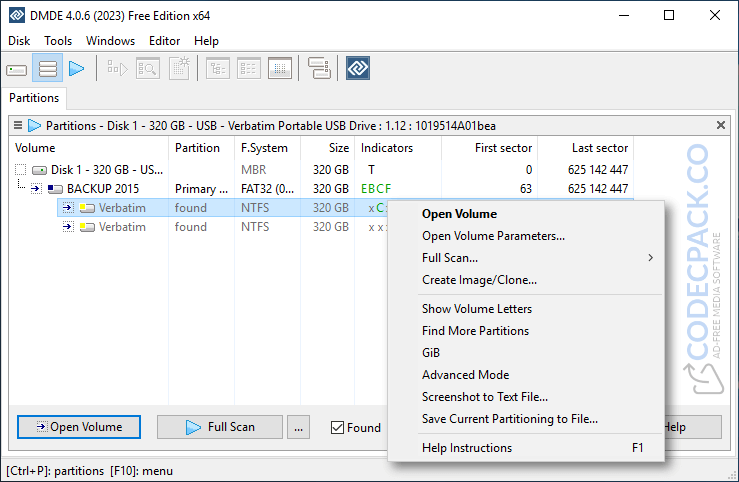Click the cascade windows toolbar icon
This screenshot has height=482, width=739.
(x=319, y=68)
